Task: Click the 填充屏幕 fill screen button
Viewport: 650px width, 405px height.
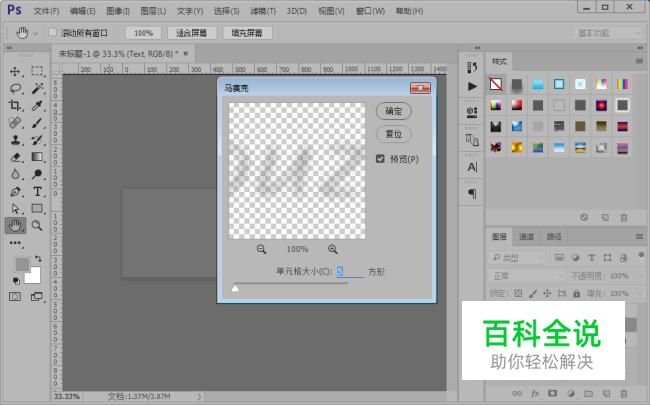Action: tap(247, 33)
